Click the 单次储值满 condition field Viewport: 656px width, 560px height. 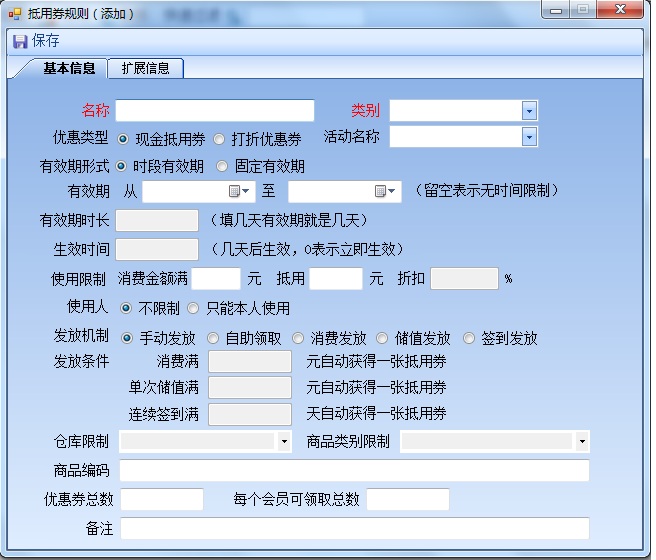pyautogui.click(x=250, y=387)
